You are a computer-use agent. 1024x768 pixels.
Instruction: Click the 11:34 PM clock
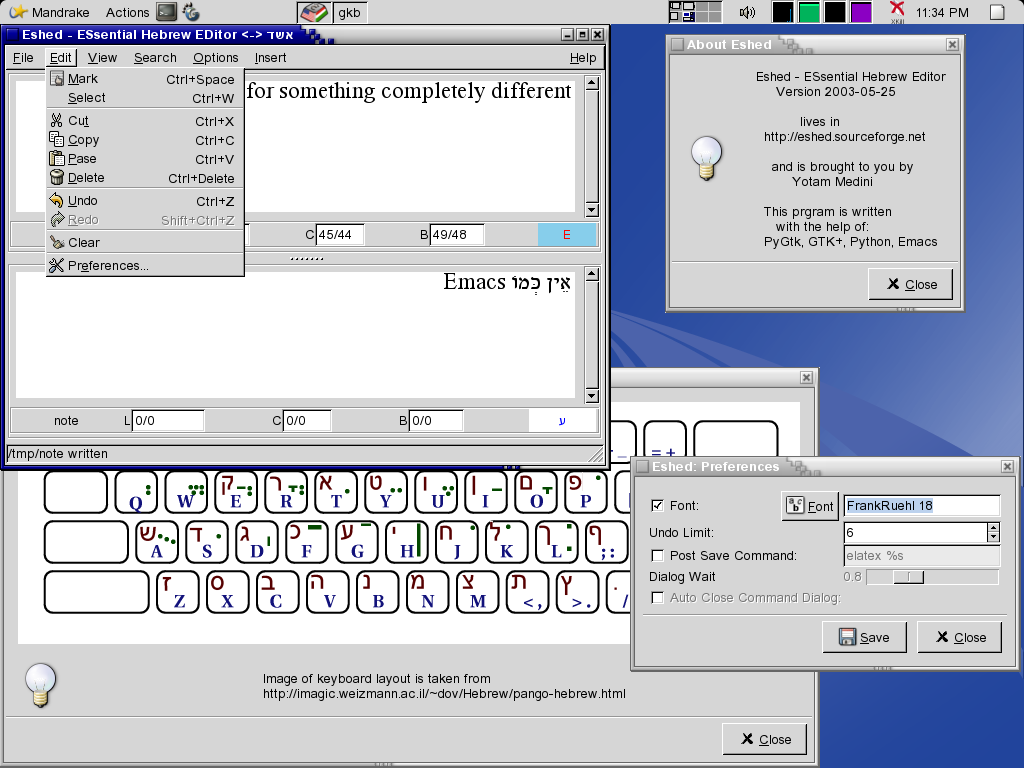point(942,12)
